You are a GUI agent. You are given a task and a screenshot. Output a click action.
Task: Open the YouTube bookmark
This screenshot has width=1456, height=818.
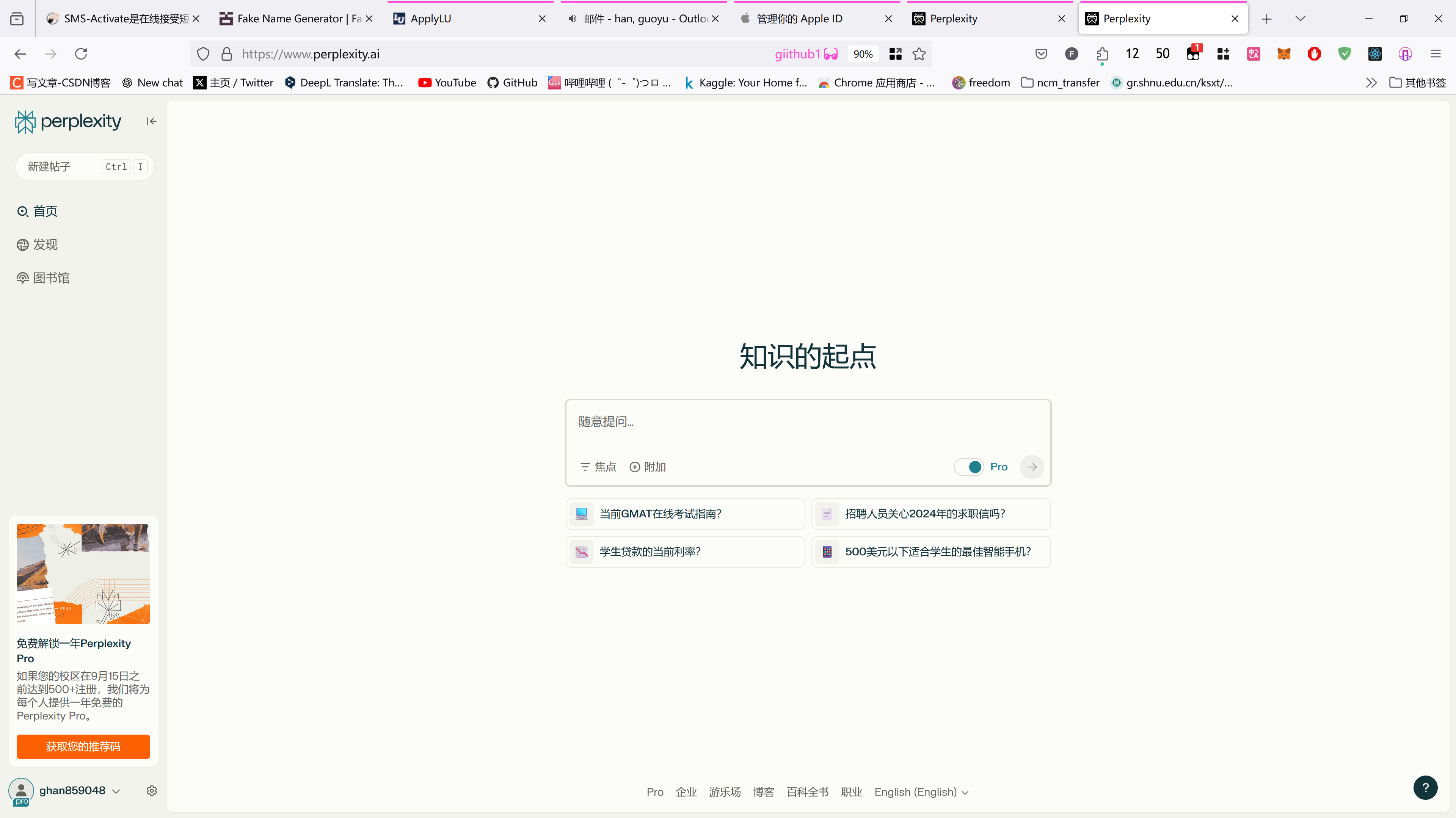point(447,83)
